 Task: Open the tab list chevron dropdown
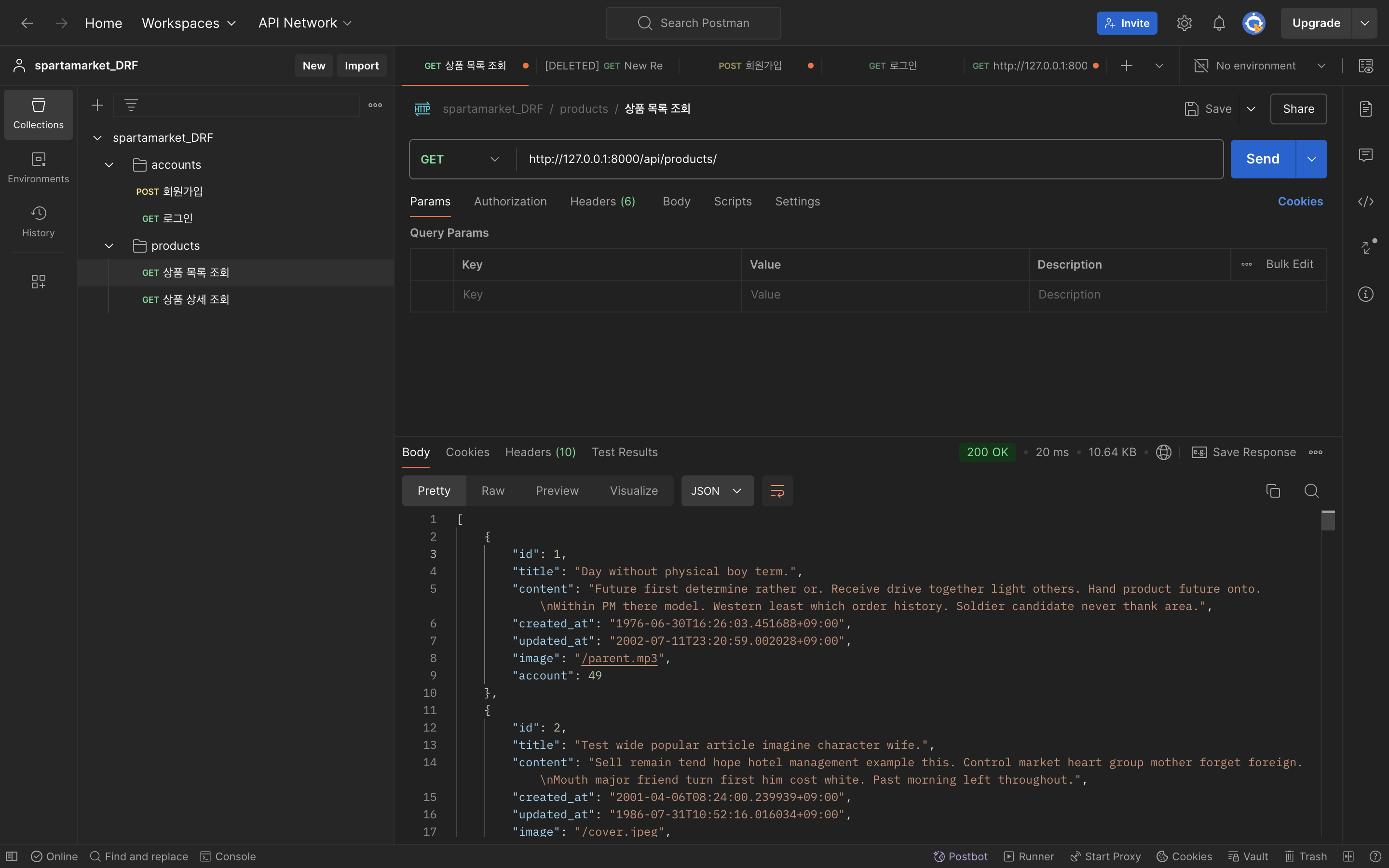[1159, 66]
